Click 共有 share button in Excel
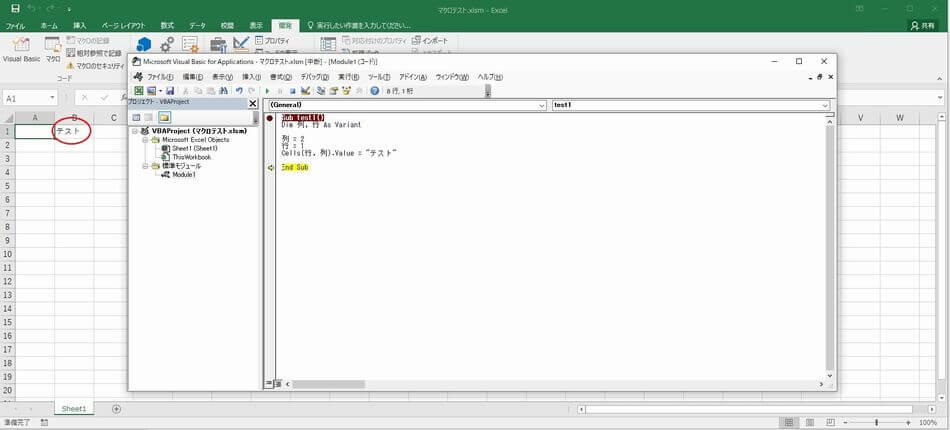 [922, 26]
